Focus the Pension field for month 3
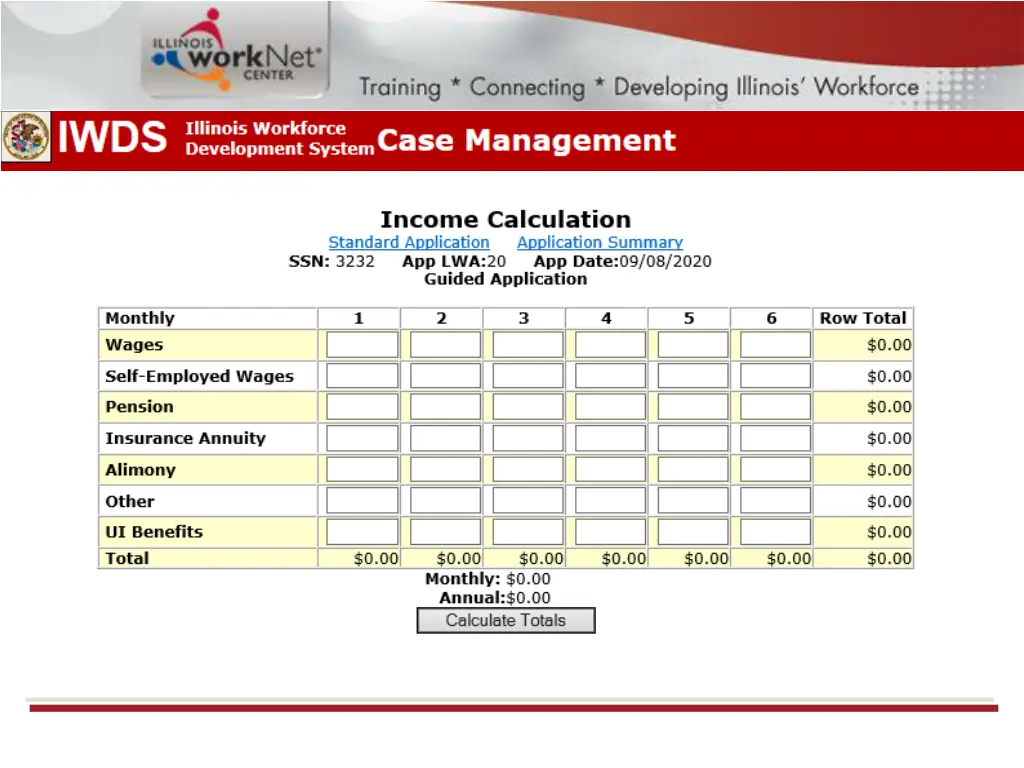 (528, 407)
